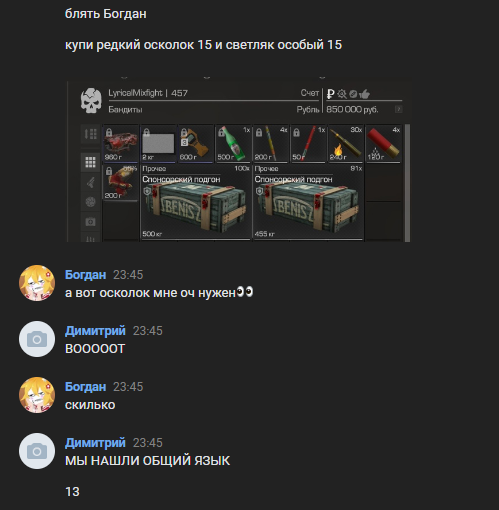Click the sort-list icon atop inventory sidebar
Screen dimensions: 499x510
pyautogui.click(x=90, y=134)
